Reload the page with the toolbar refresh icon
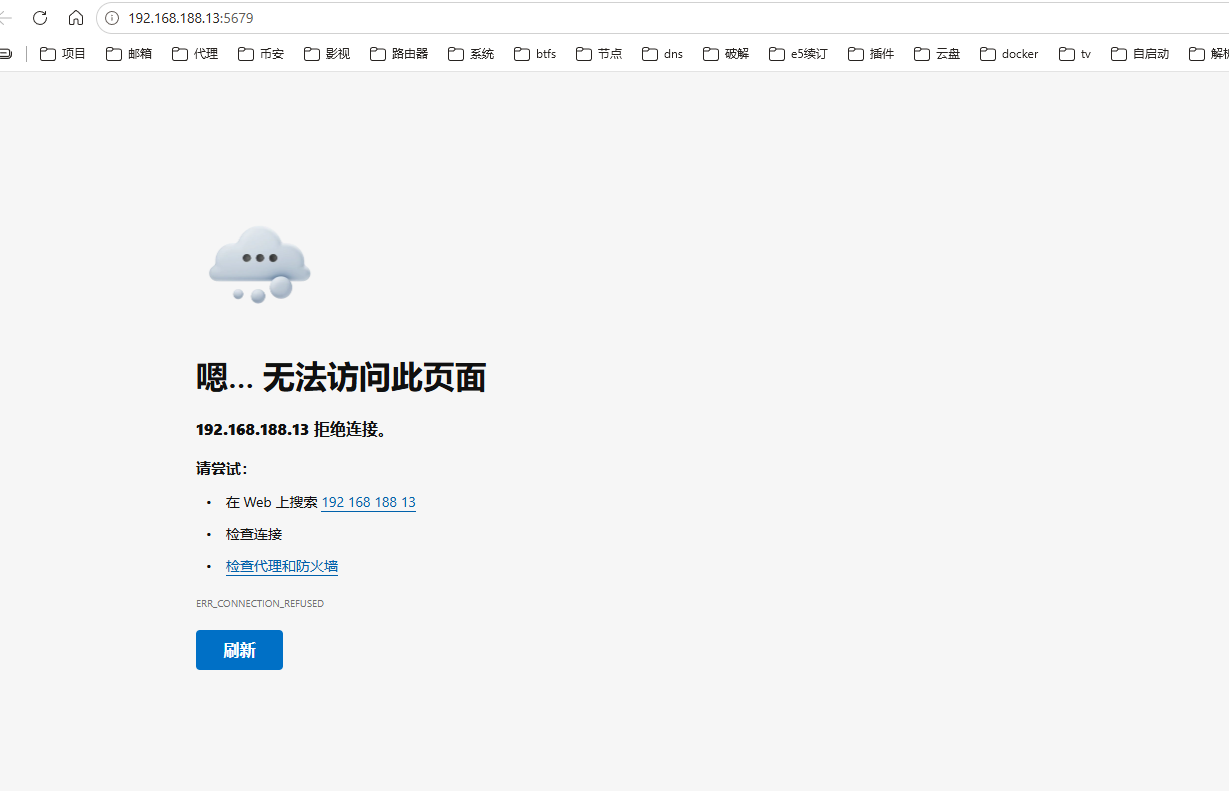The width and height of the screenshot is (1229, 791). (40, 18)
